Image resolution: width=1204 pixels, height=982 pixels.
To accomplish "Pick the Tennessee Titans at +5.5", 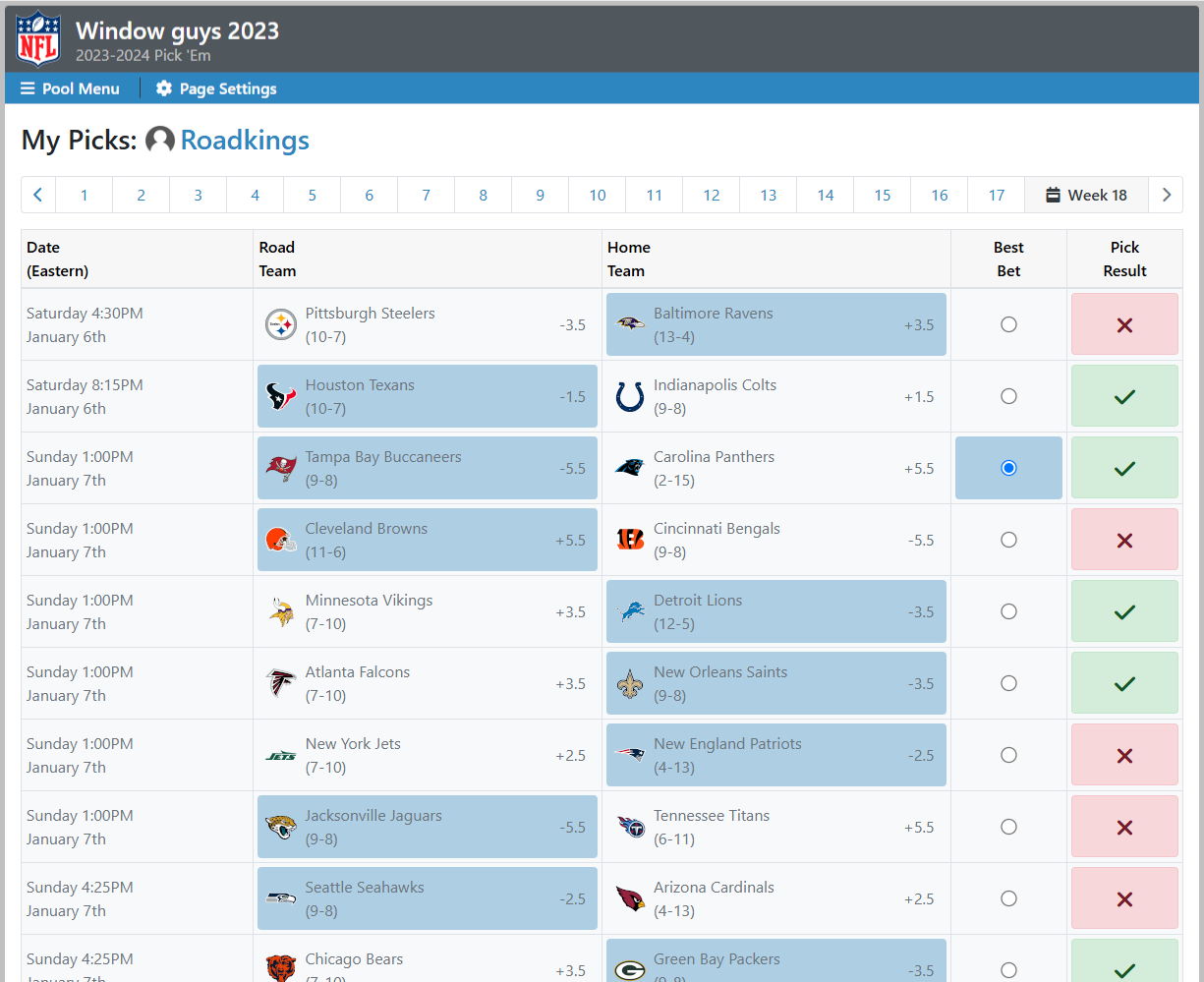I will (x=776, y=827).
